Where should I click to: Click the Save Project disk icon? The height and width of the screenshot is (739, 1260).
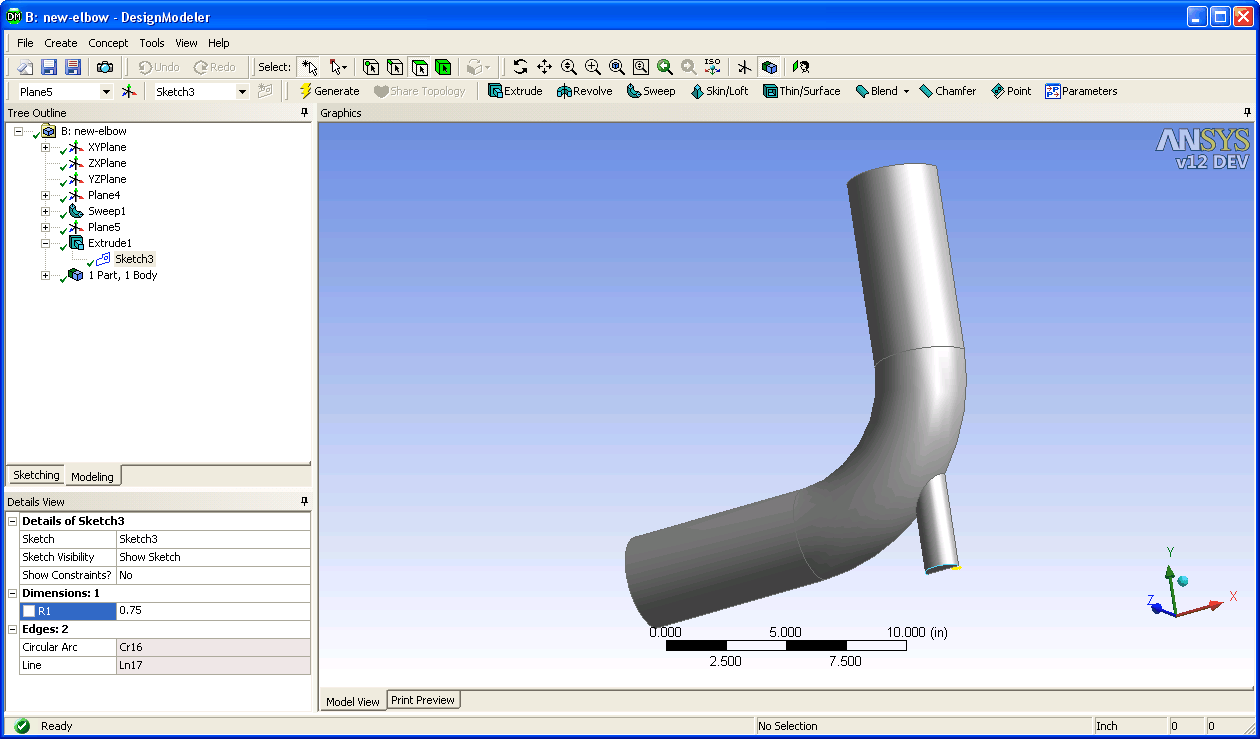49,67
